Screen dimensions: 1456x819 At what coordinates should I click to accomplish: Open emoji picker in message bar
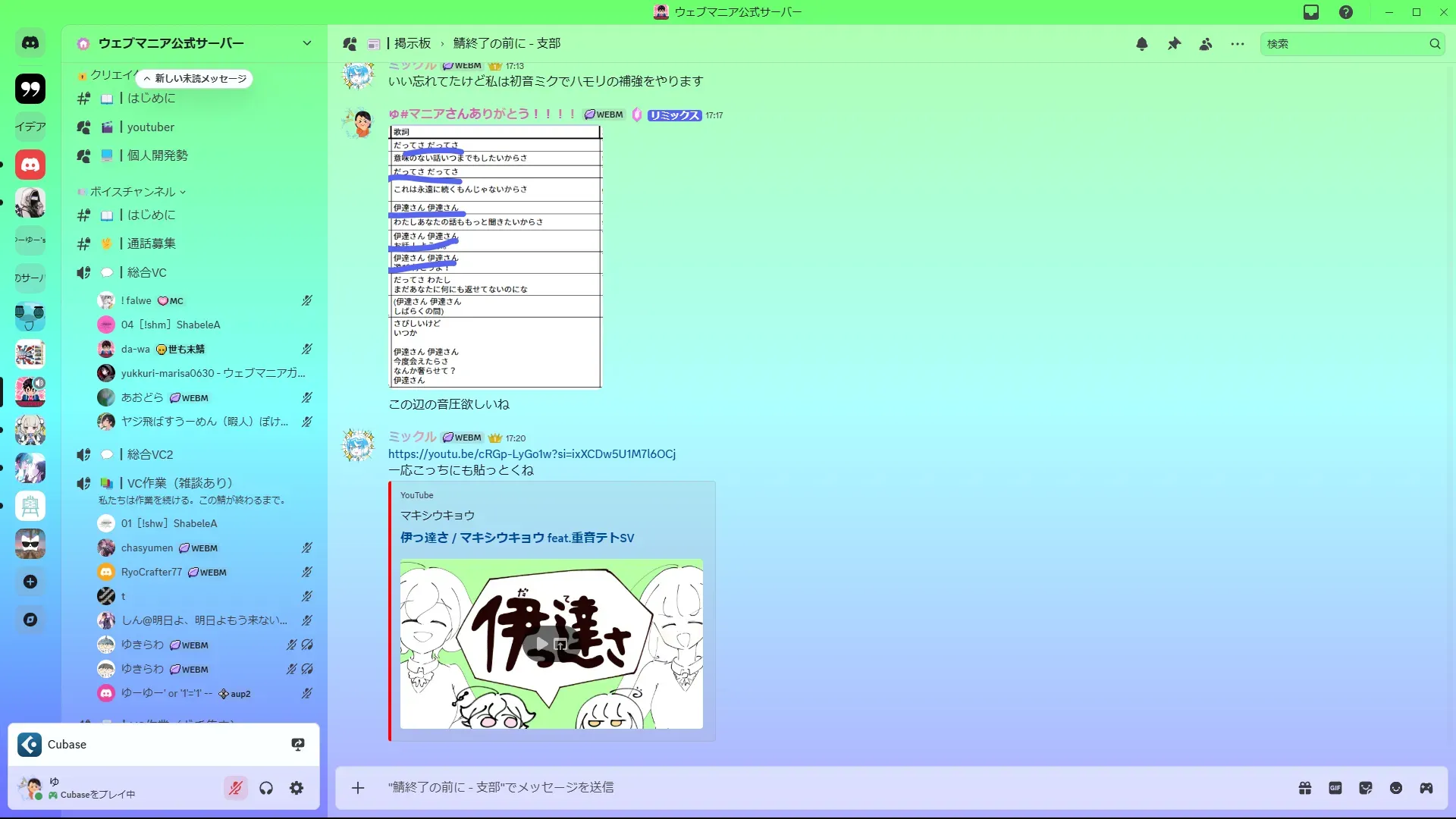pos(1396,788)
